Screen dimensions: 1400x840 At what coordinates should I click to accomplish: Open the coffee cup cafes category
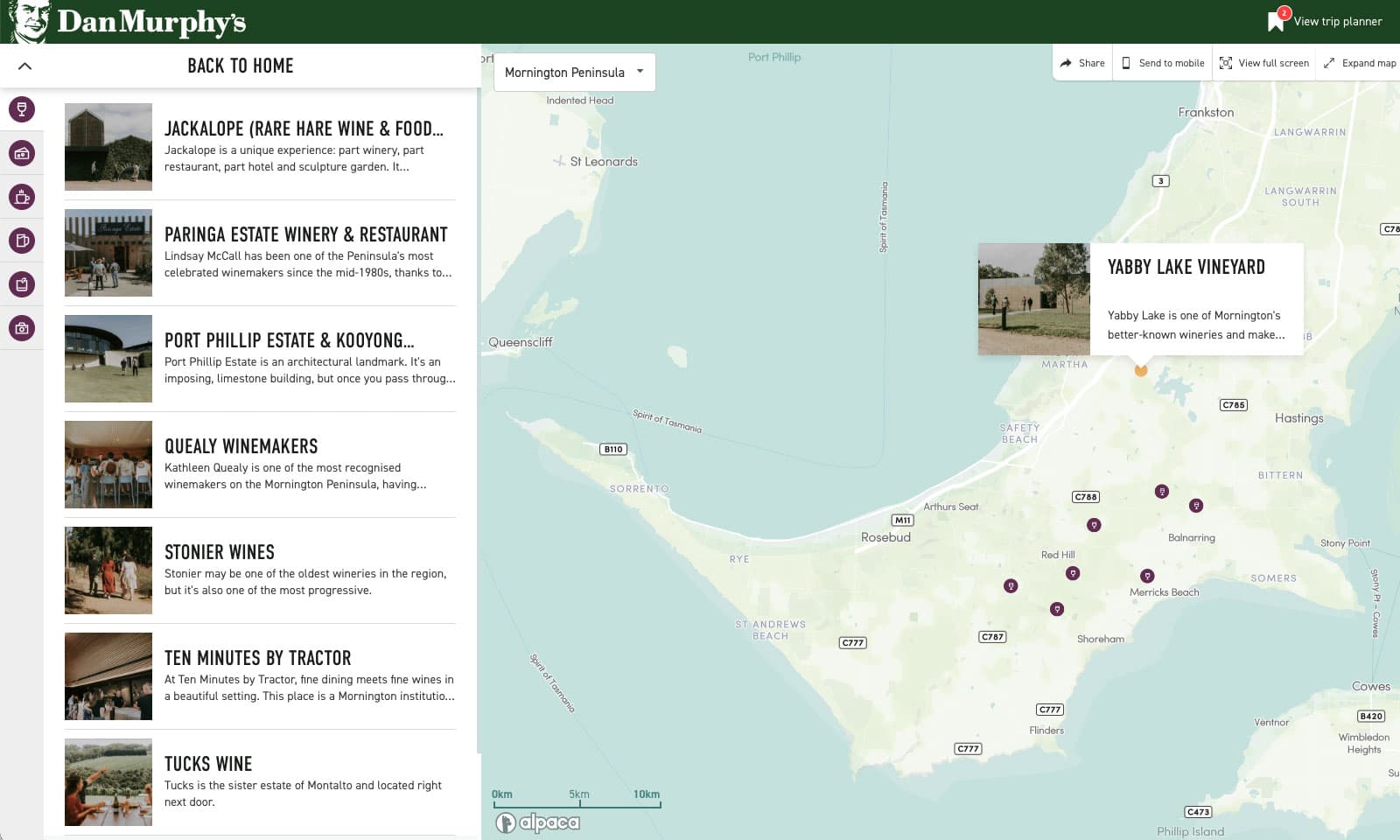tap(22, 197)
